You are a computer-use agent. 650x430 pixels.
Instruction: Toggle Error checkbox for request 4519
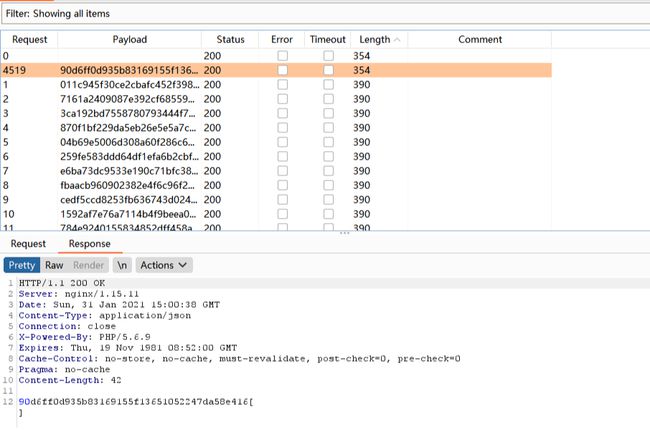click(283, 71)
